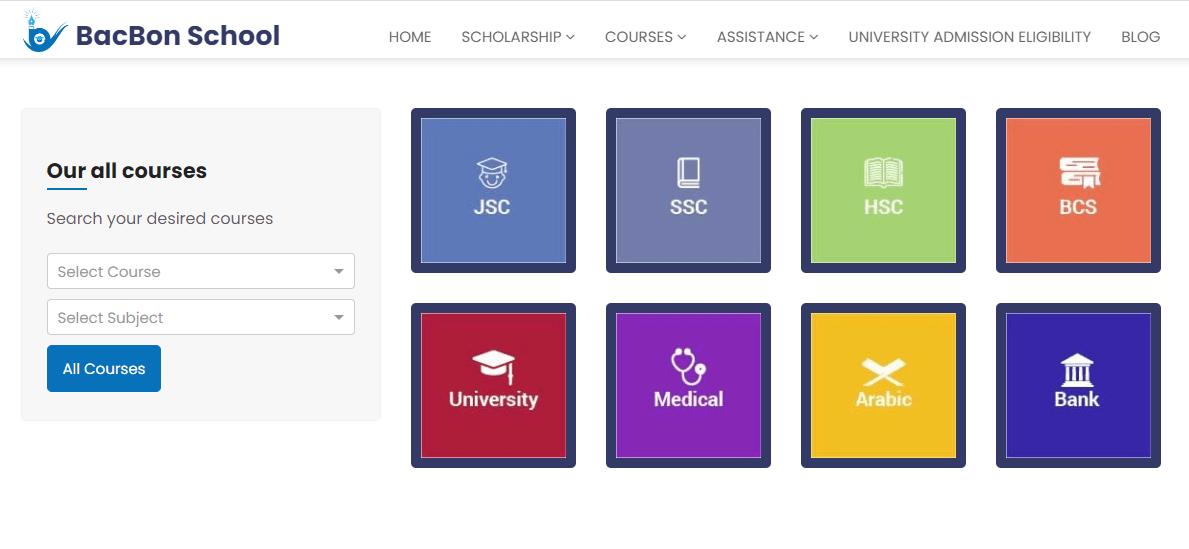This screenshot has width=1189, height=549.
Task: Expand the Select Subject dropdown
Action: (201, 318)
